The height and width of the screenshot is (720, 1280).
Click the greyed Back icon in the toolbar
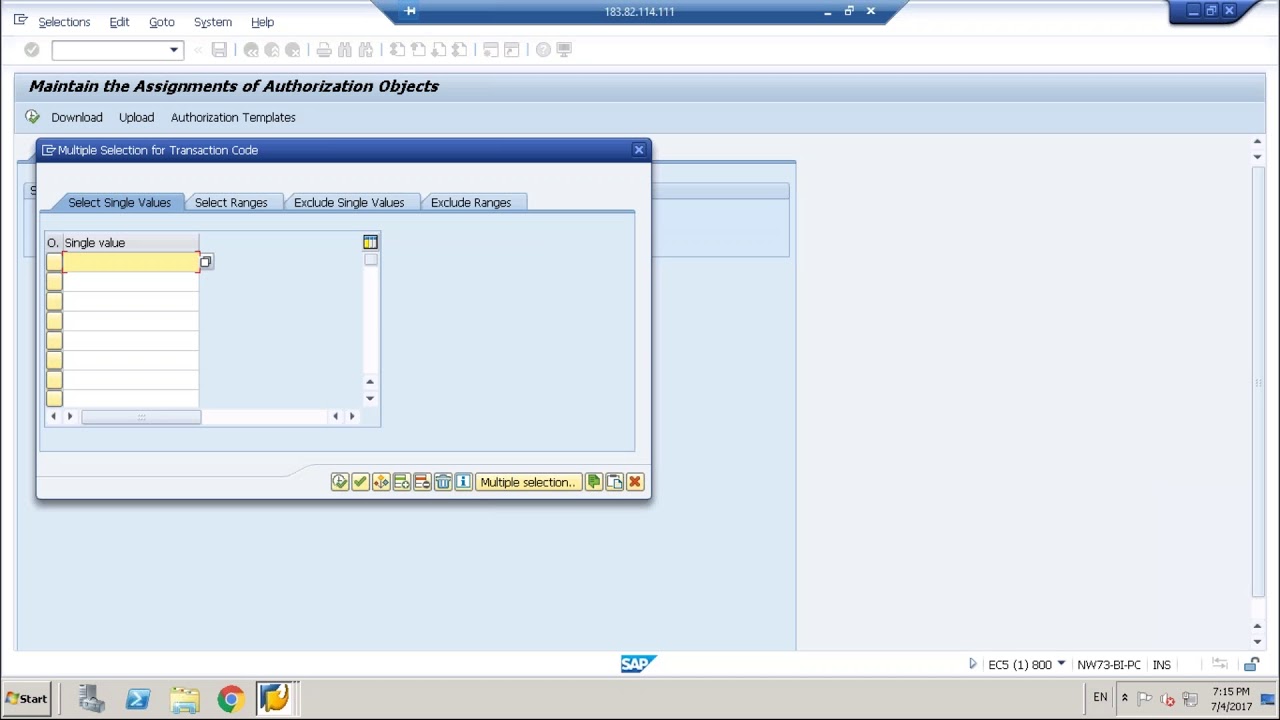[x=251, y=50]
